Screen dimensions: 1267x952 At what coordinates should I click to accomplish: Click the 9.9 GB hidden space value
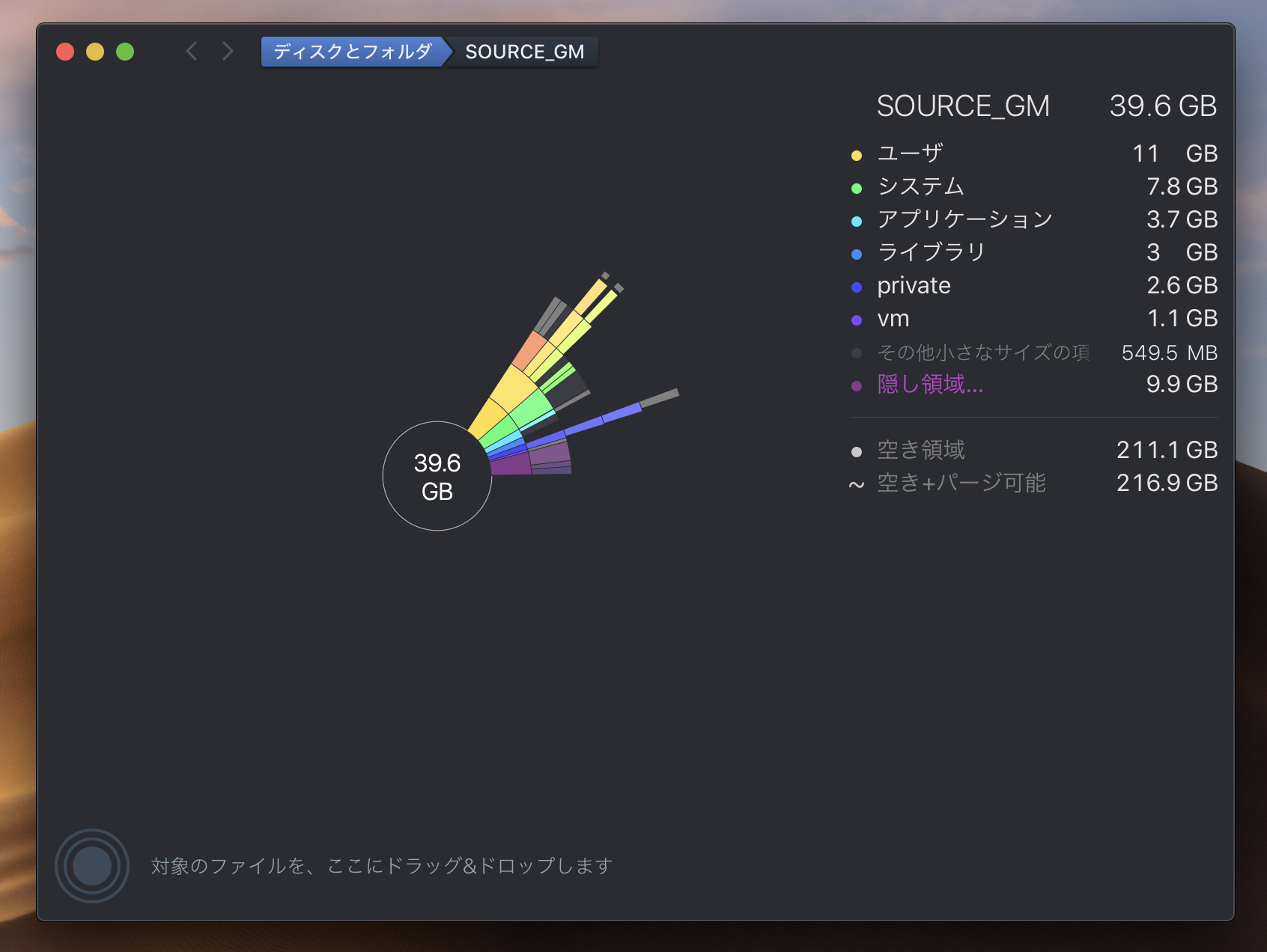(1182, 384)
